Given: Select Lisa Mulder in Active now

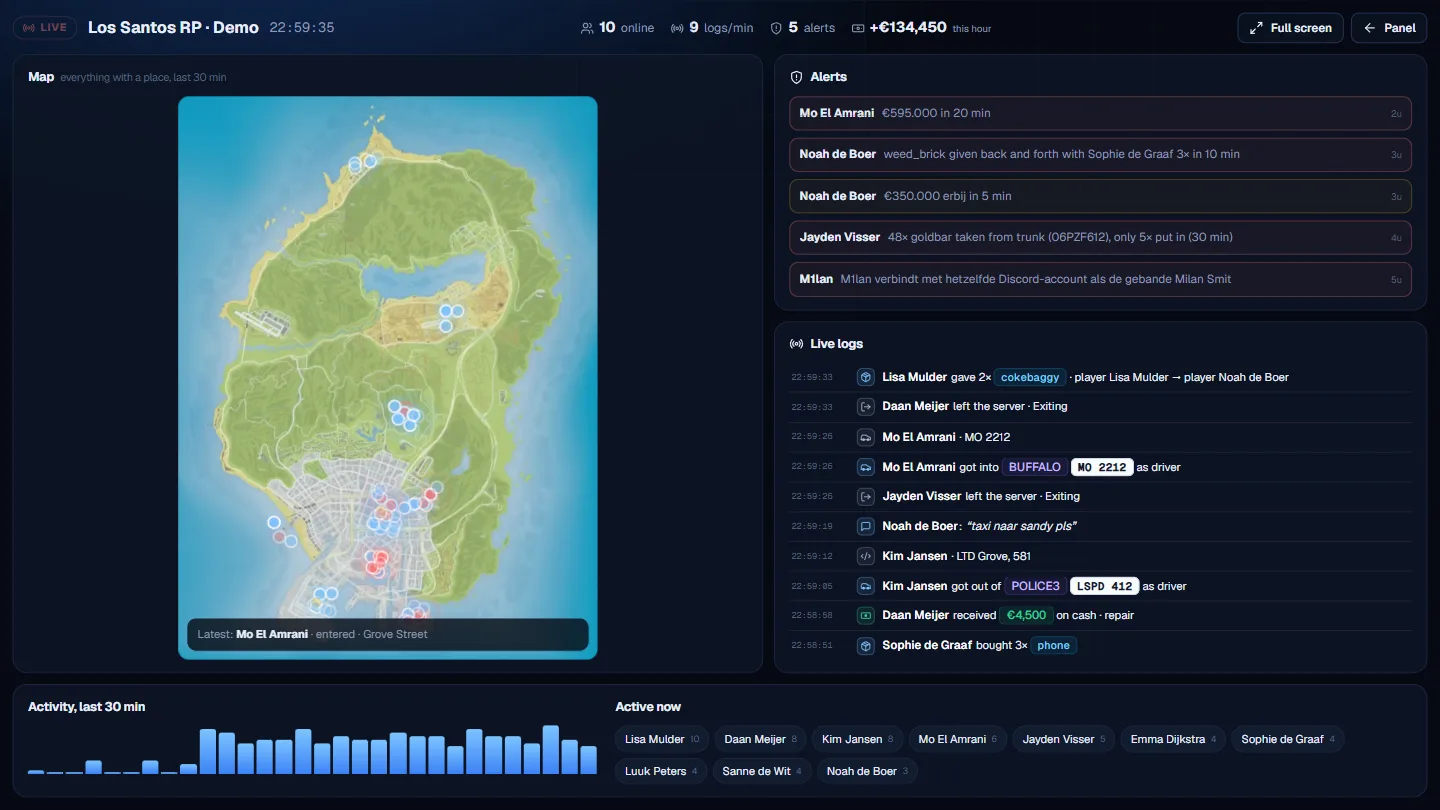Looking at the screenshot, I should (x=662, y=739).
